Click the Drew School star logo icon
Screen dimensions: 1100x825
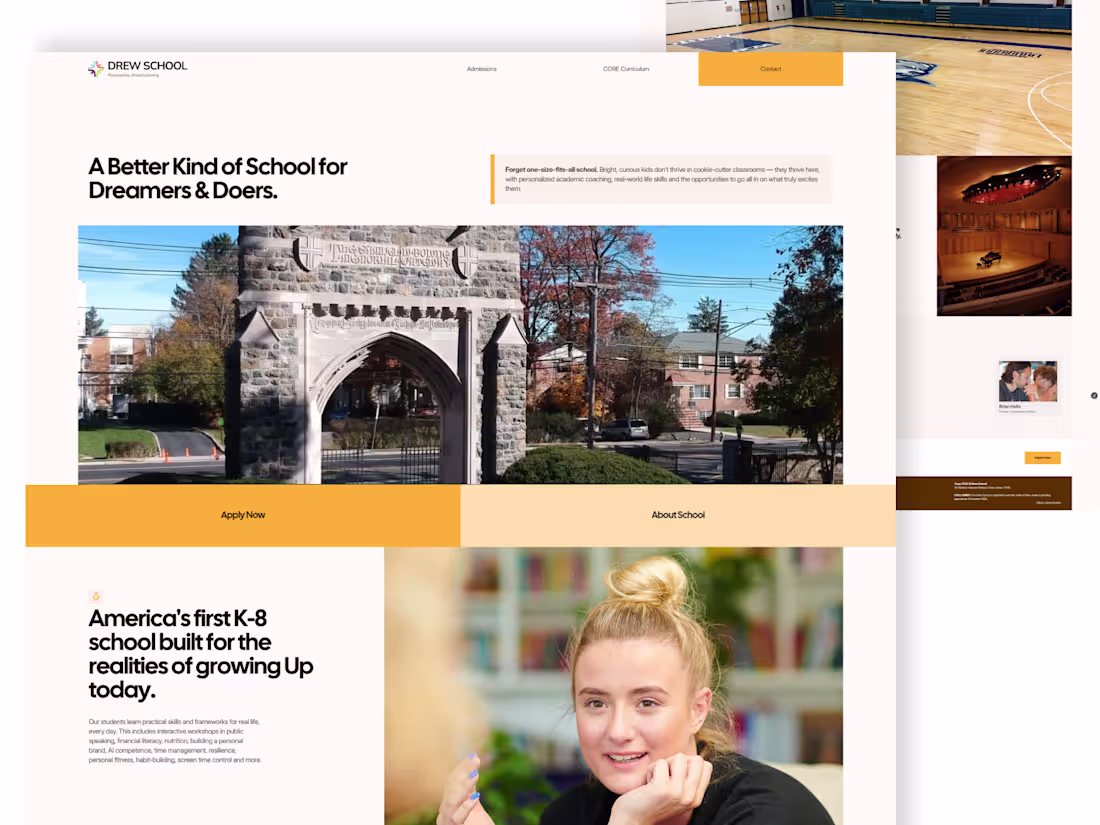94,68
